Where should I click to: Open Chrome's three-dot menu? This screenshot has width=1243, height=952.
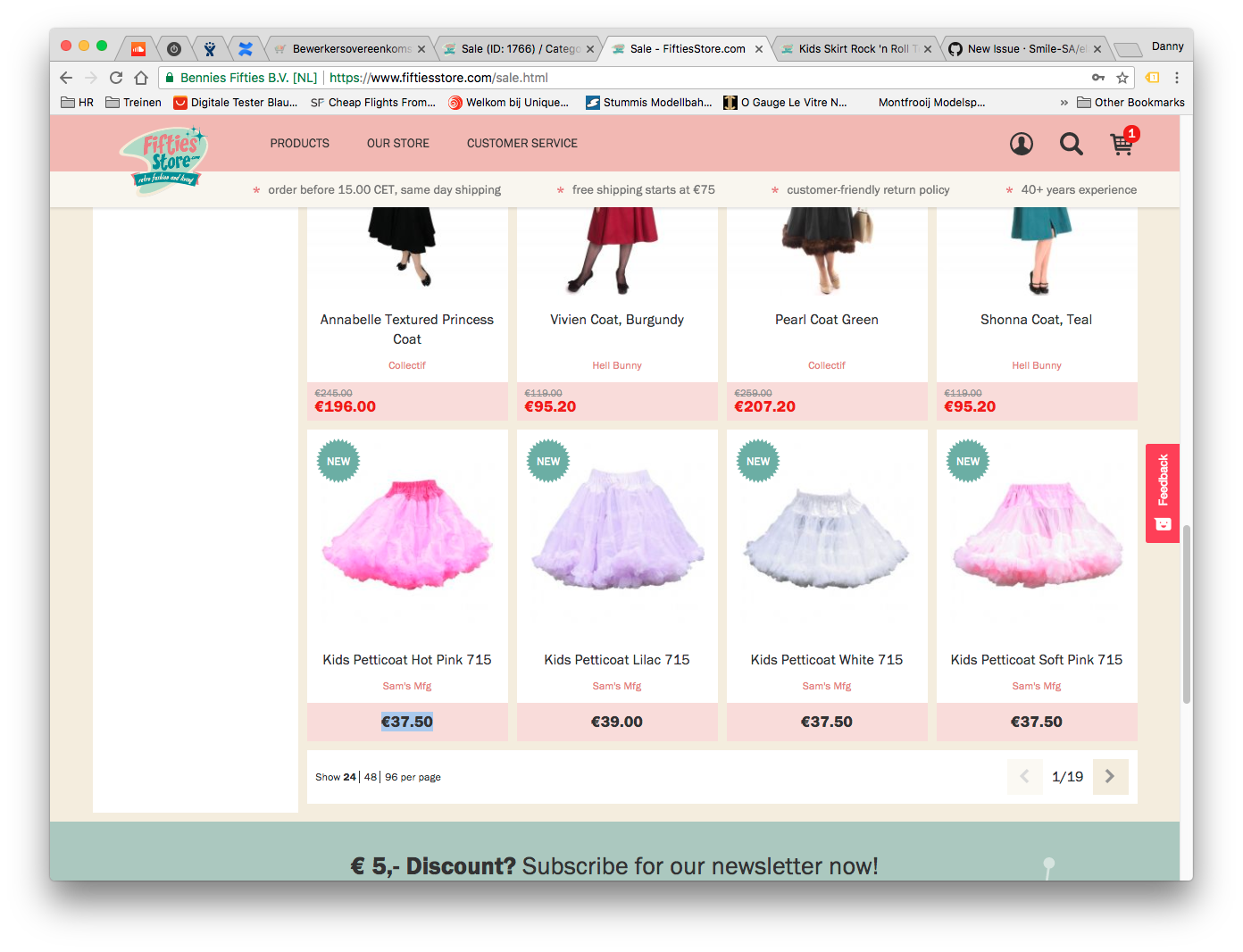click(x=1177, y=78)
